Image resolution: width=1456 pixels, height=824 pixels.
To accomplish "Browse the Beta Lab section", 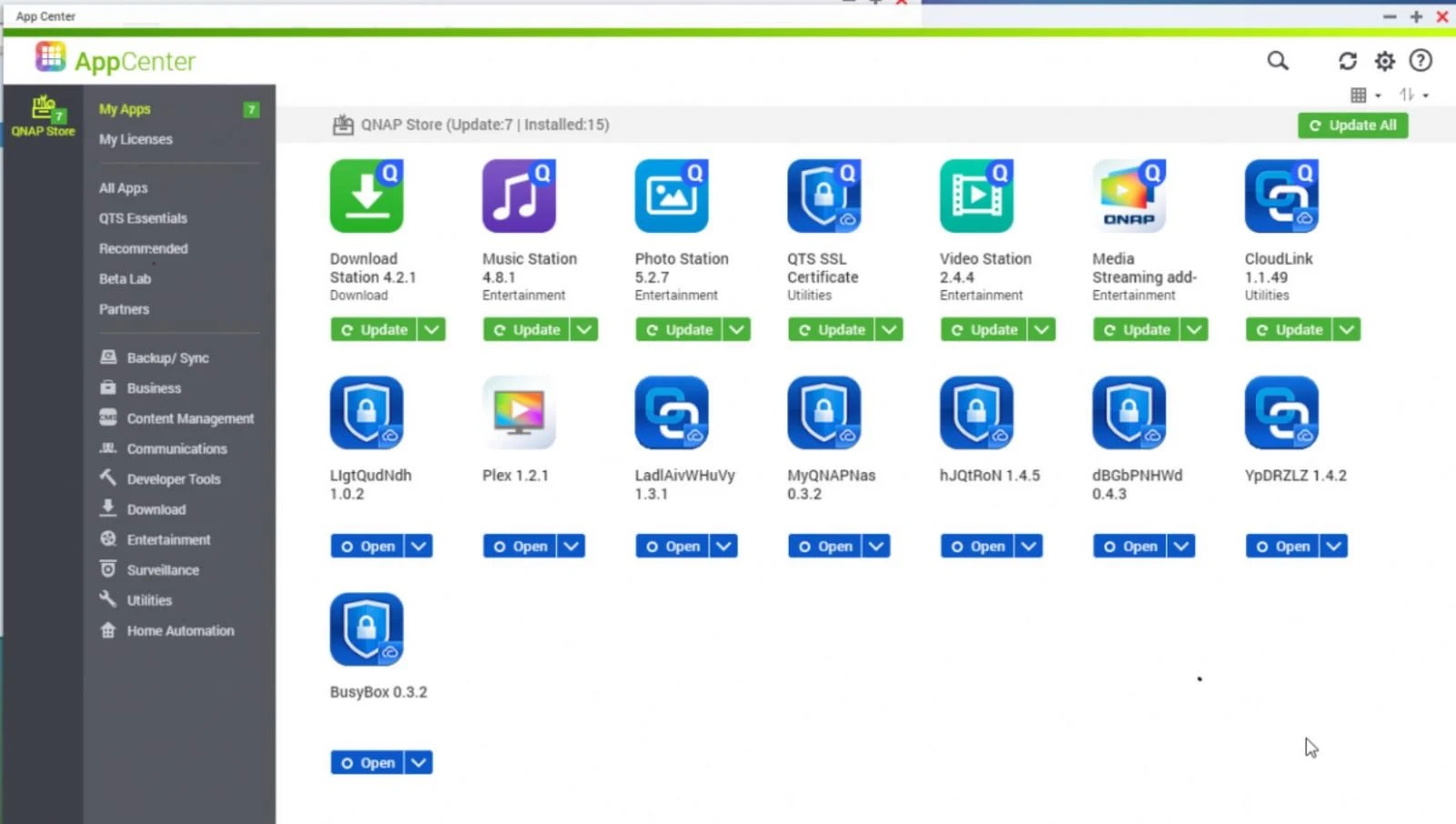I will [x=125, y=279].
